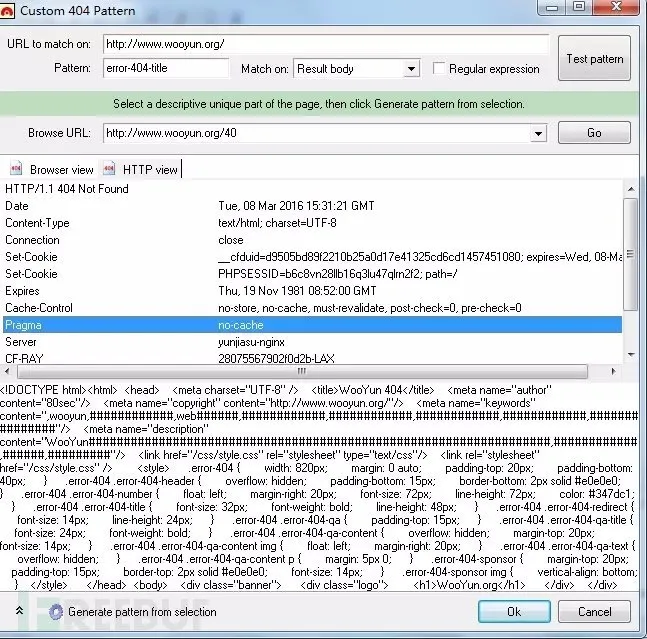This screenshot has width=647, height=639.
Task: Click the horizontal scroll left arrow
Action: (x=7, y=371)
